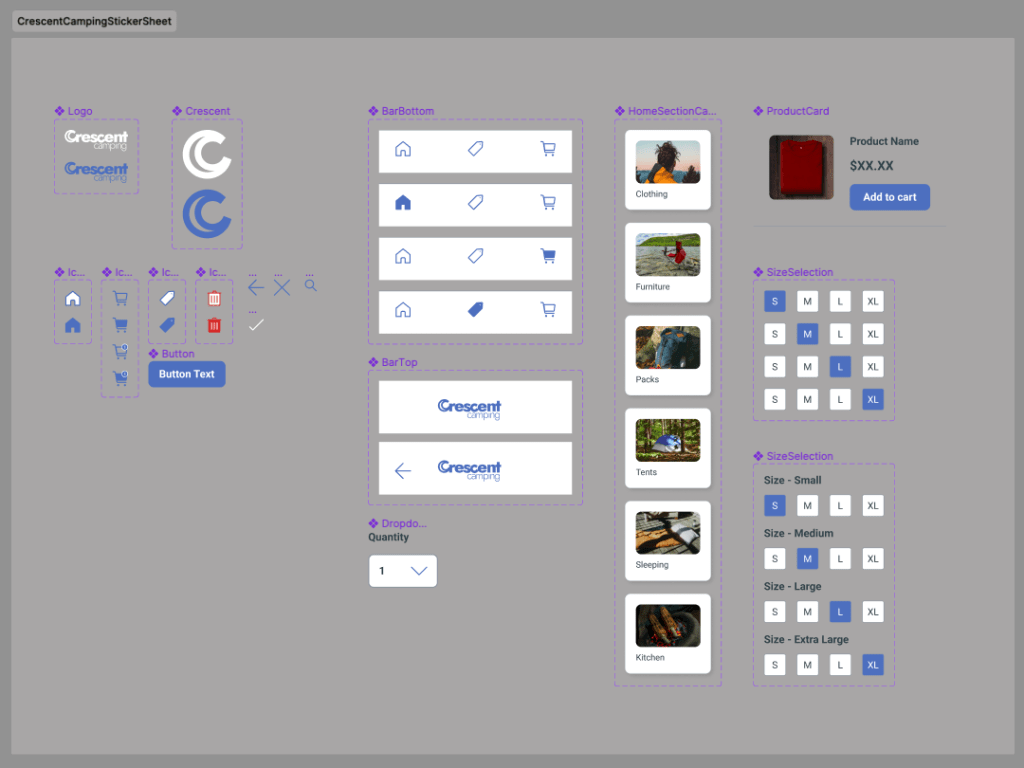This screenshot has height=768, width=1024.
Task: Click the blue X close icon
Action: coord(282,288)
